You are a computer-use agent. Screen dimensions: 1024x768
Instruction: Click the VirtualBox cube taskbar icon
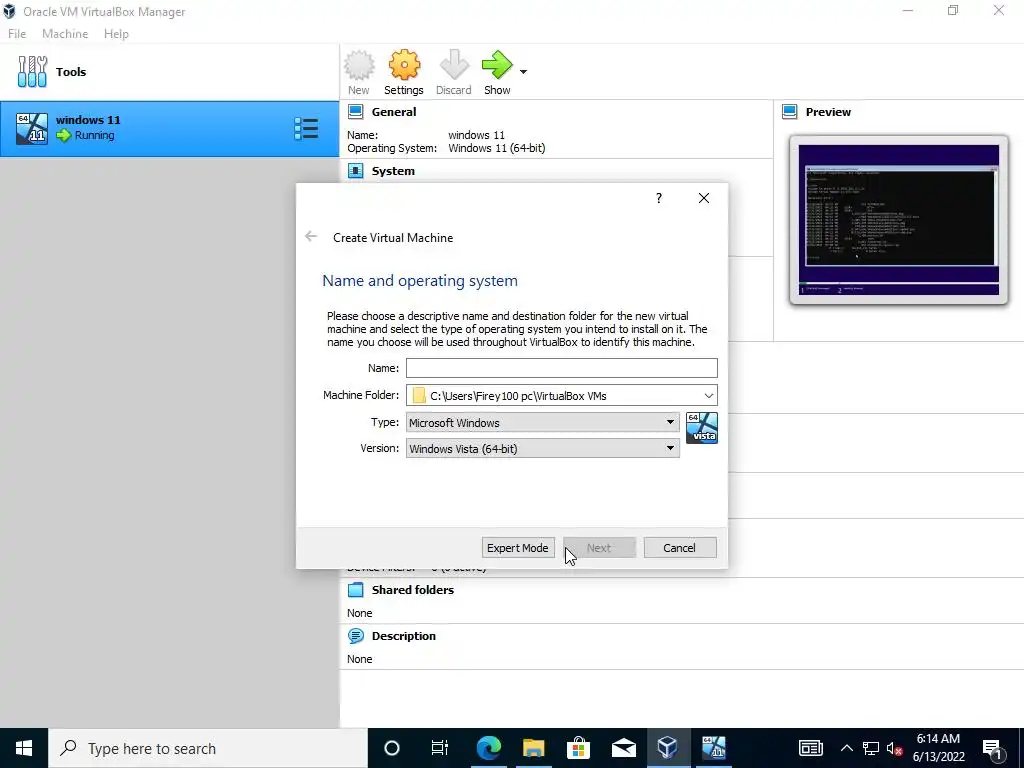(x=668, y=748)
